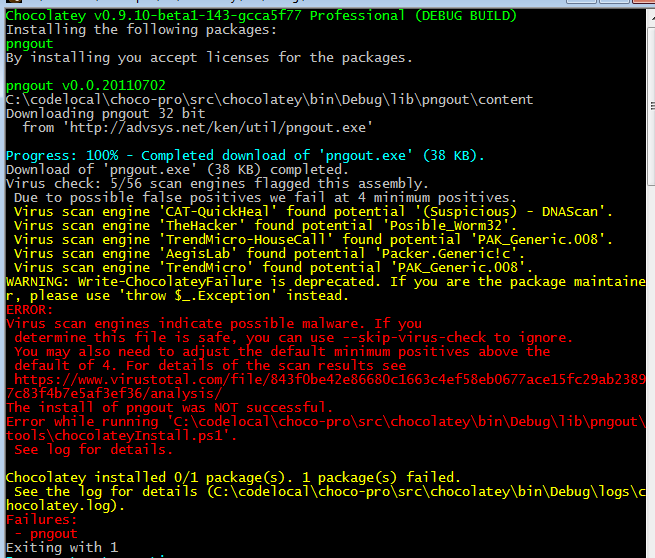Viewport: 655px width, 558px height.
Task: Click 'The install of pngout was NOT successful'
Action: (169, 408)
